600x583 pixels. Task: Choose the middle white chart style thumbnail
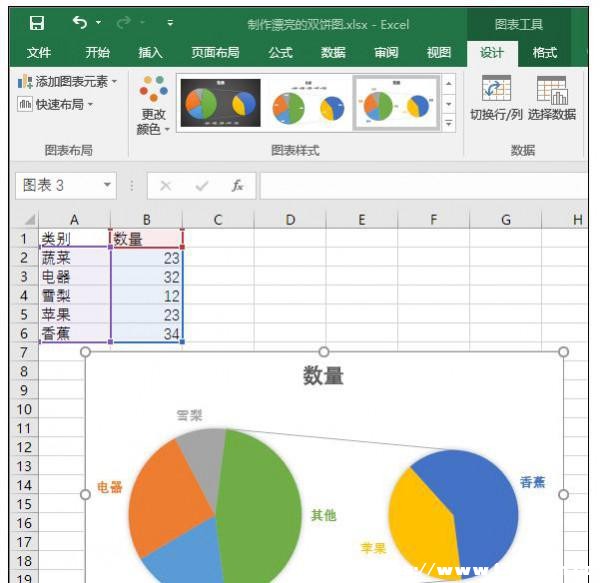[308, 103]
